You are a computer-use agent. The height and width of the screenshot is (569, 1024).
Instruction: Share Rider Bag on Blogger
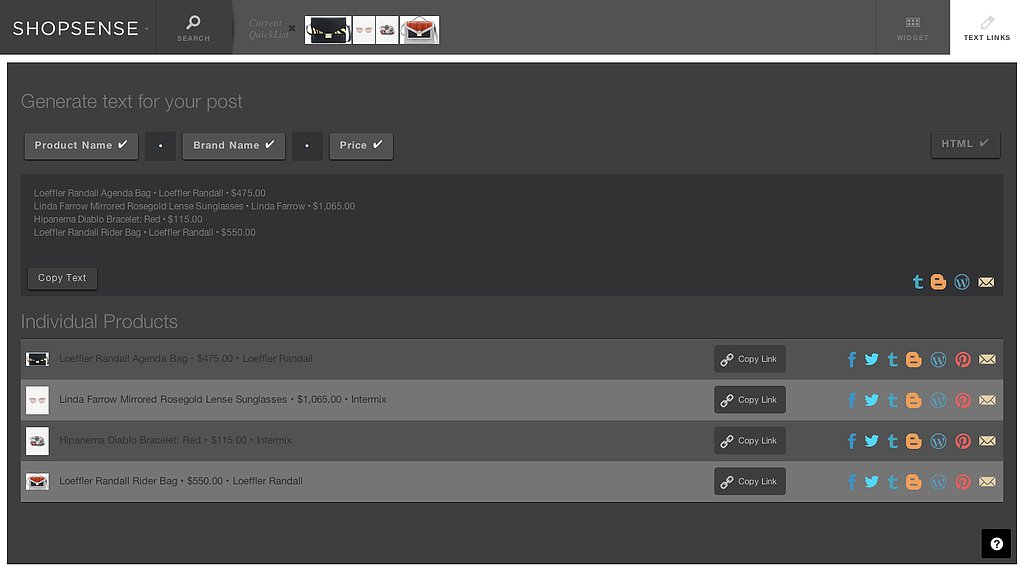coord(914,481)
